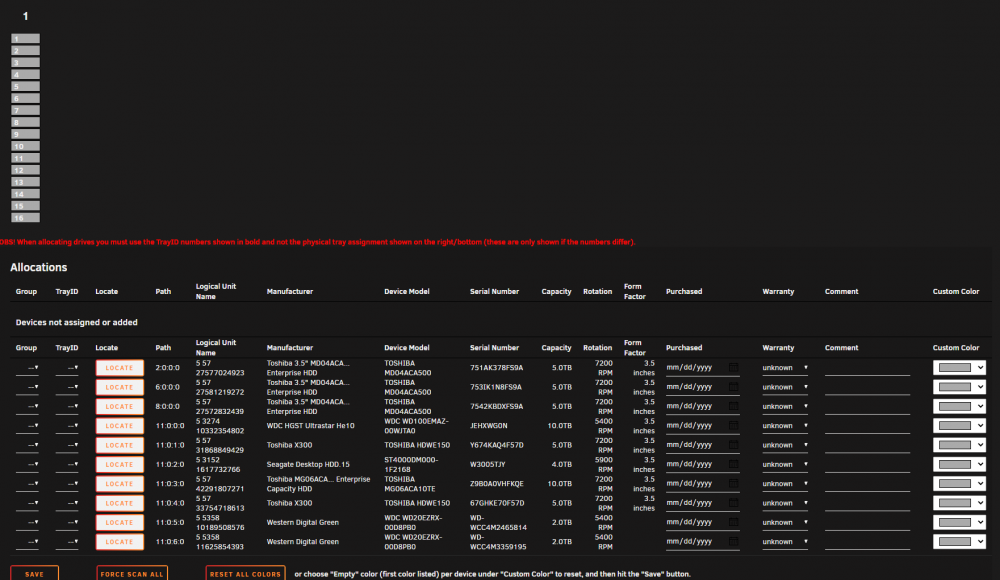This screenshot has width=1000, height=580.
Task: Open Group dropdown for path 2:0:0:0 row
Action: 27,368
